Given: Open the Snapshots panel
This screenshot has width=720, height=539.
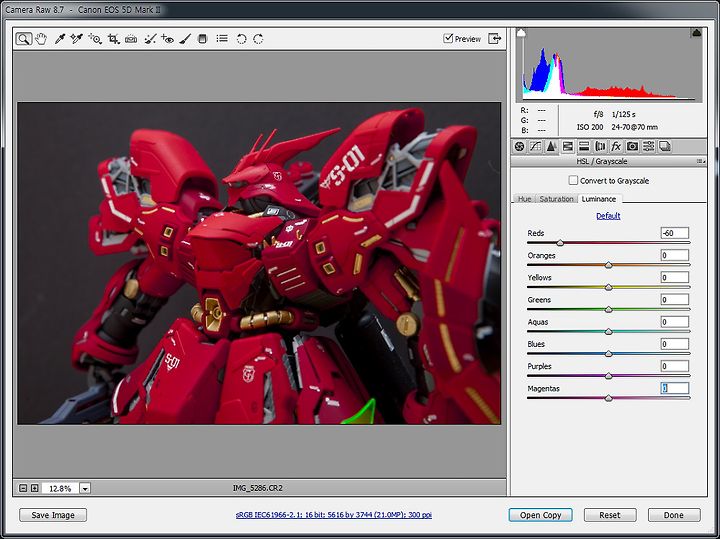Looking at the screenshot, I should [x=664, y=146].
